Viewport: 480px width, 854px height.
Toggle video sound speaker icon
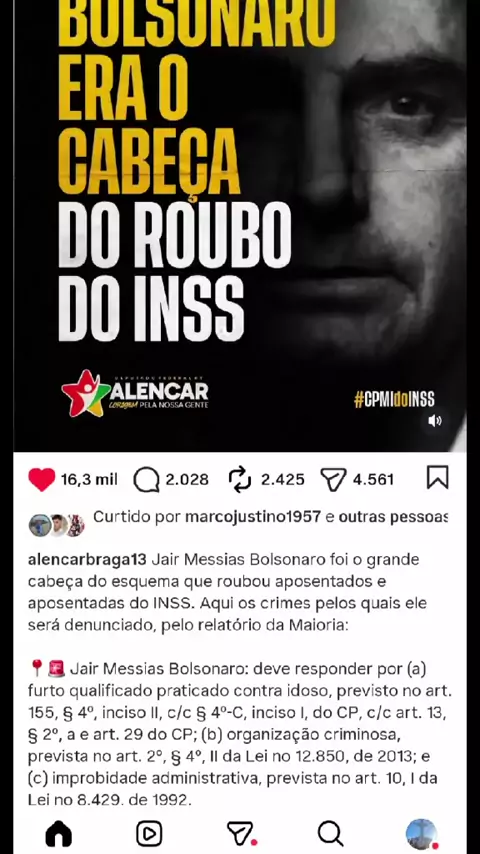(434, 420)
